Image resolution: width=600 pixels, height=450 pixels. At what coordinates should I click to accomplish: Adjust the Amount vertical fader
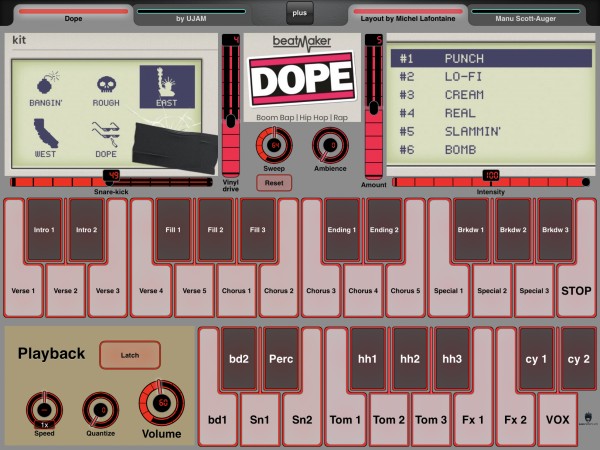click(x=373, y=106)
